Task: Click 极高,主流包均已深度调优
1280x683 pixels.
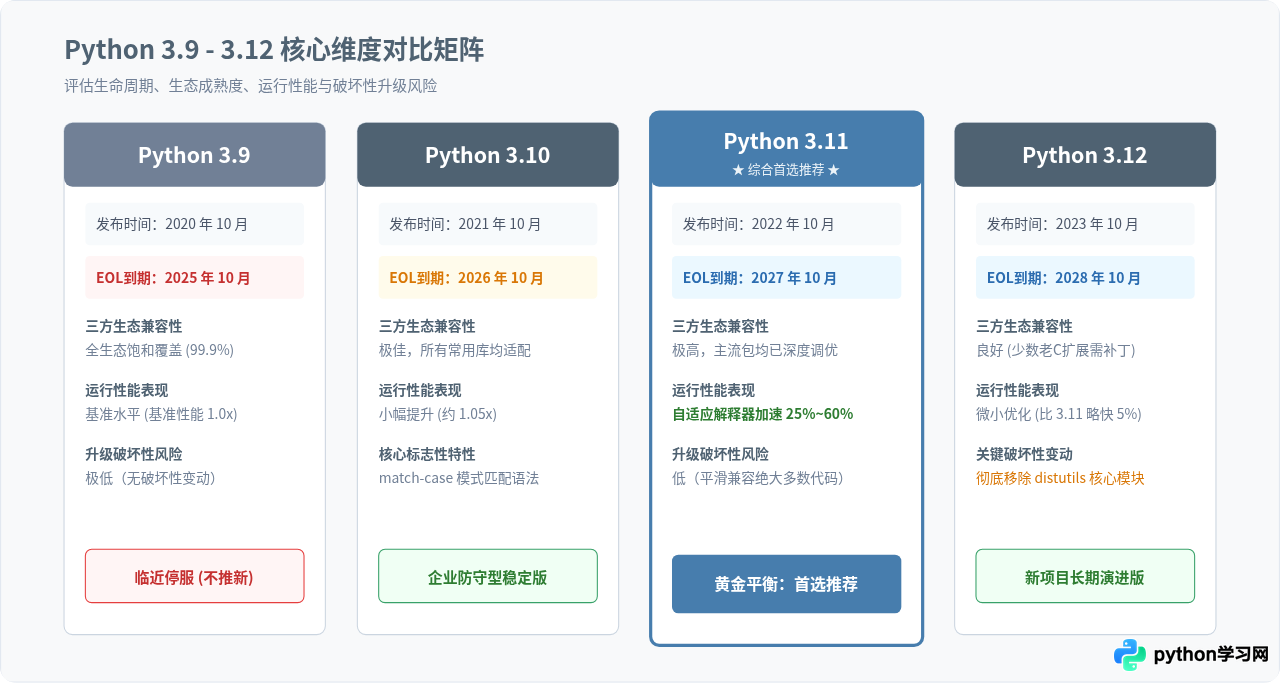Action: 755,350
